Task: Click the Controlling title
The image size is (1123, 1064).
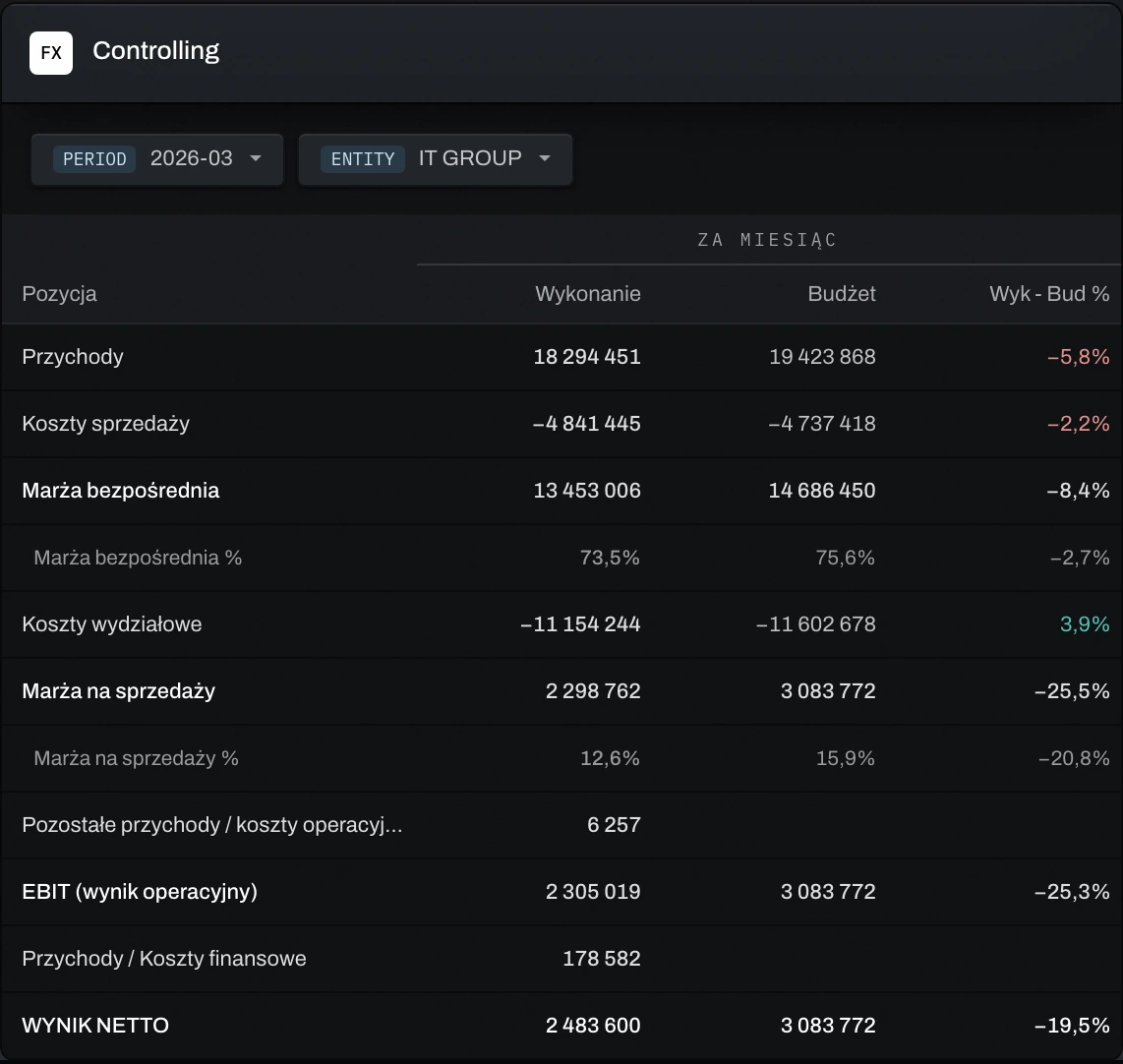Action: 156,51
